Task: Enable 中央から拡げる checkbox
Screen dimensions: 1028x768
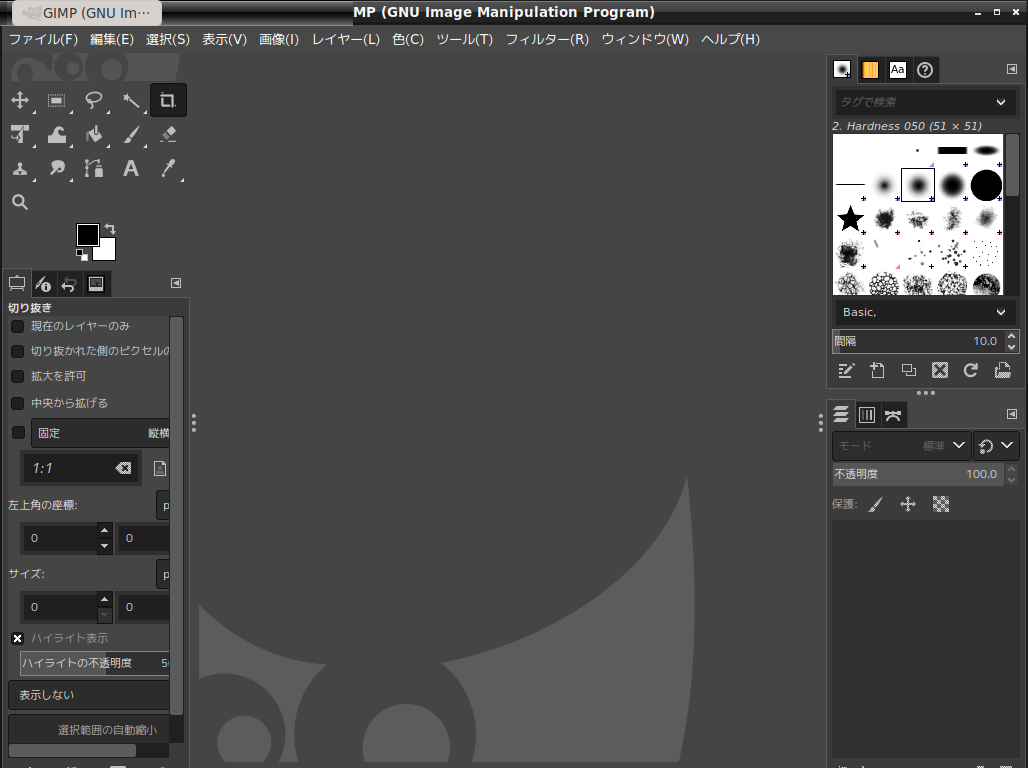Action: [18, 403]
